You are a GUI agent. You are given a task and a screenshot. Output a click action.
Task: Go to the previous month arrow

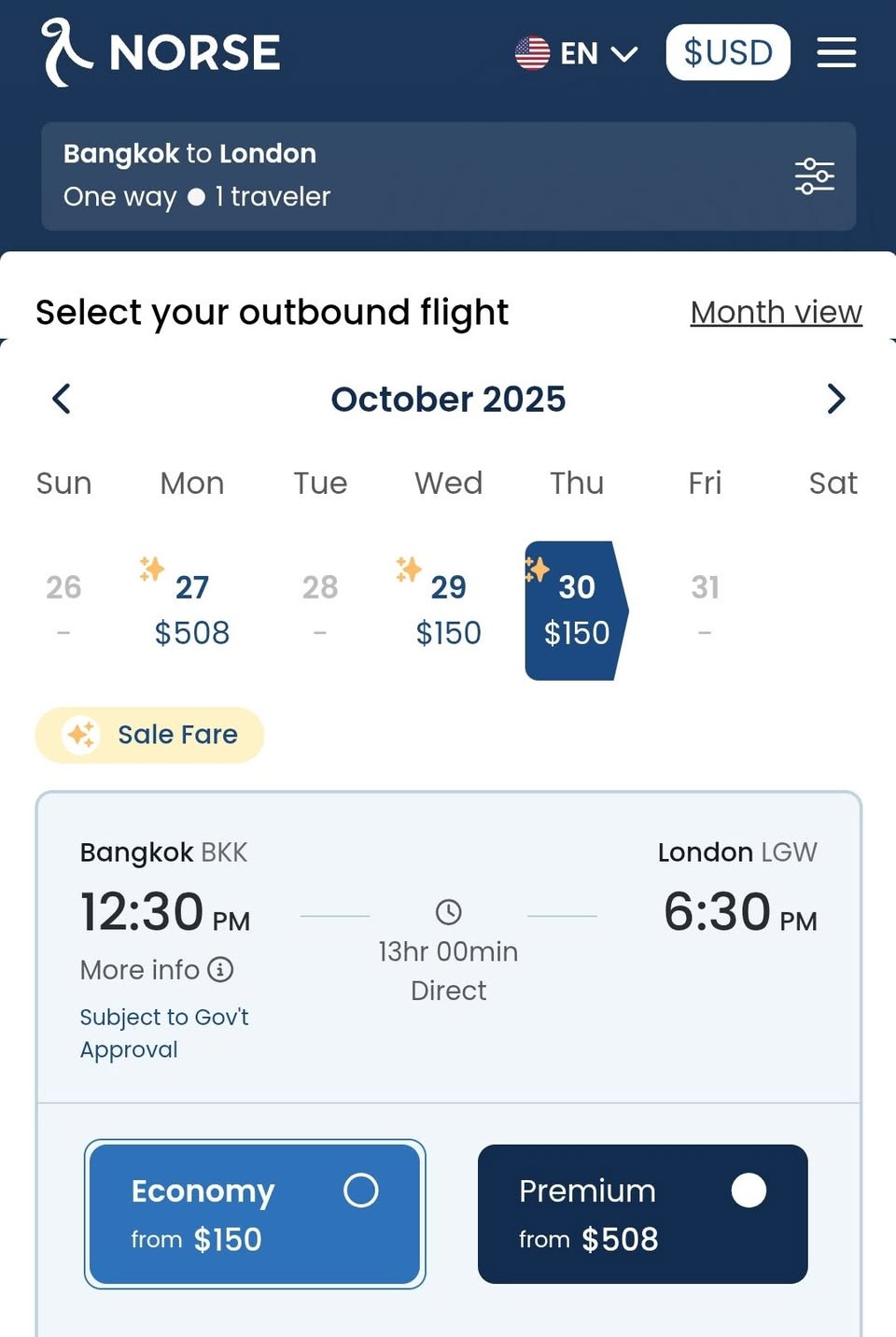62,399
